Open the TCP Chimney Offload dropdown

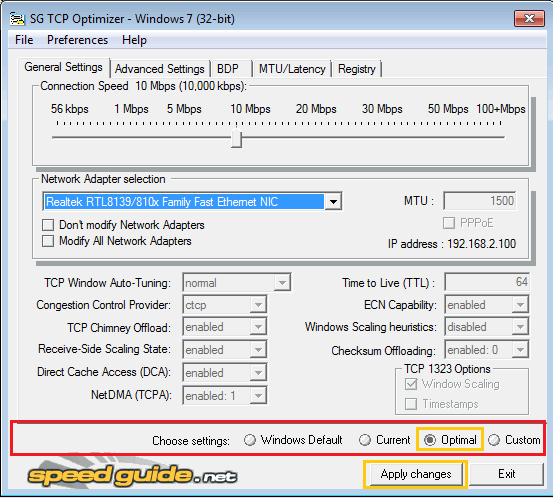pos(258,327)
